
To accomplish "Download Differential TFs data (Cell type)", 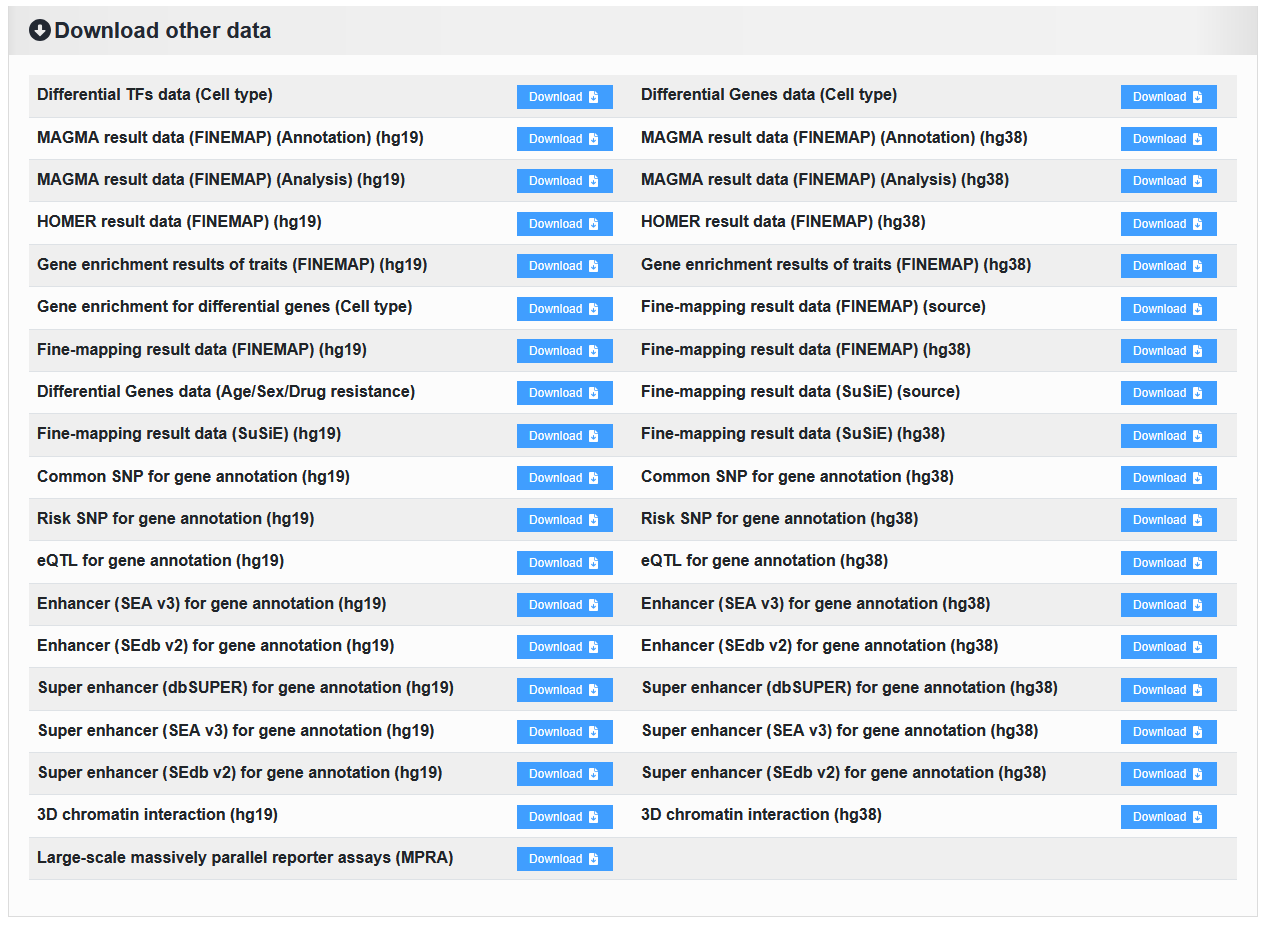I will (565, 97).
